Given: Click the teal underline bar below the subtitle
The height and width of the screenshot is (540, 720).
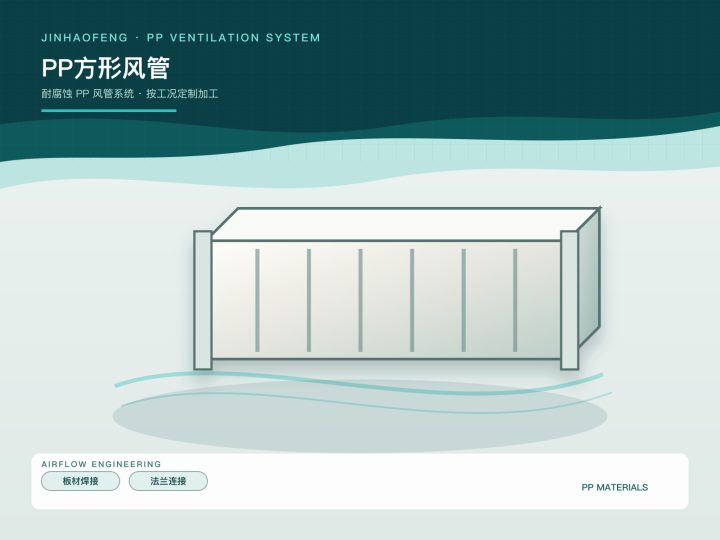Looking at the screenshot, I should coord(109,110).
